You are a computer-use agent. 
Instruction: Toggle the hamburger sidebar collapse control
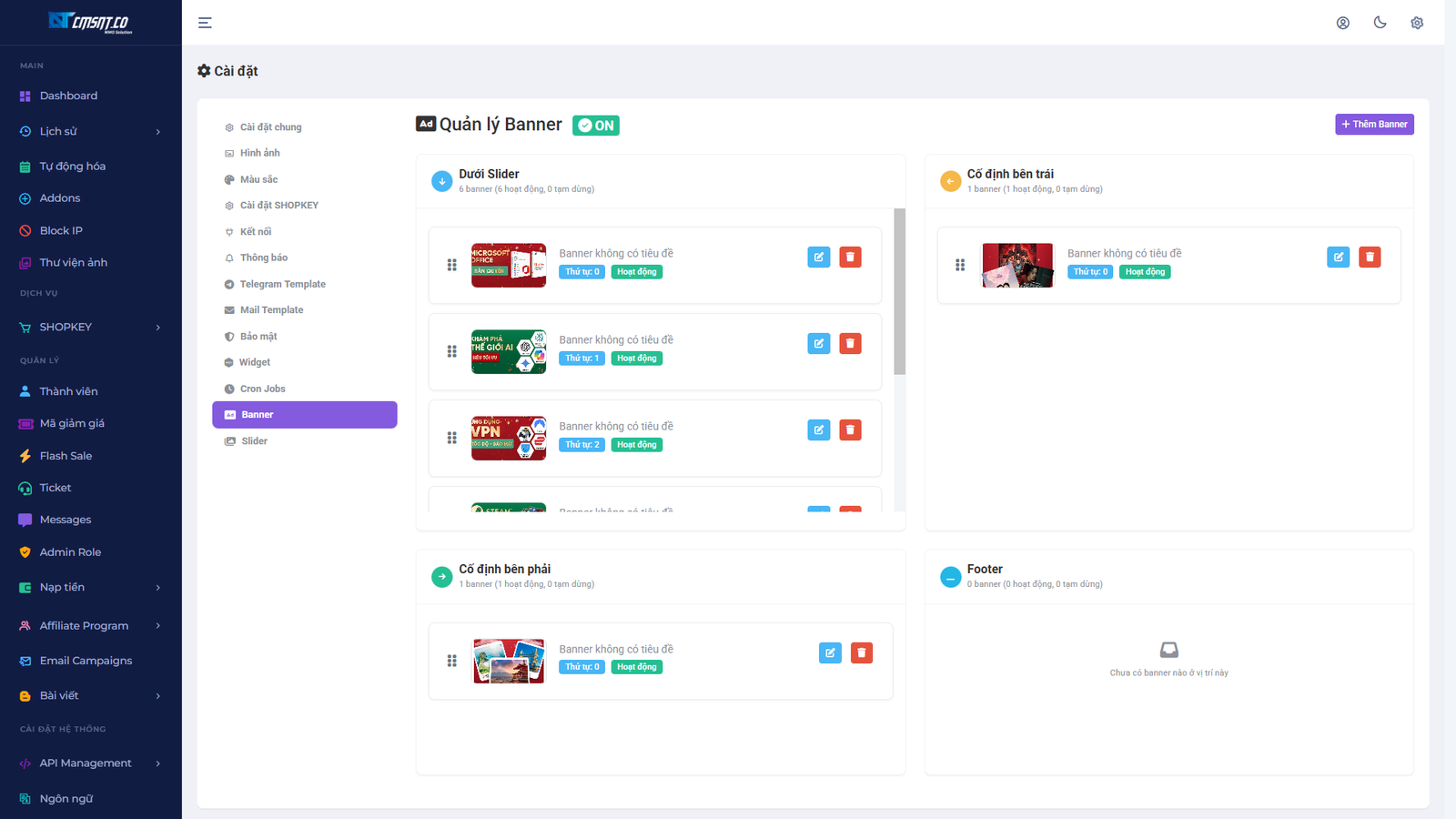click(x=204, y=22)
